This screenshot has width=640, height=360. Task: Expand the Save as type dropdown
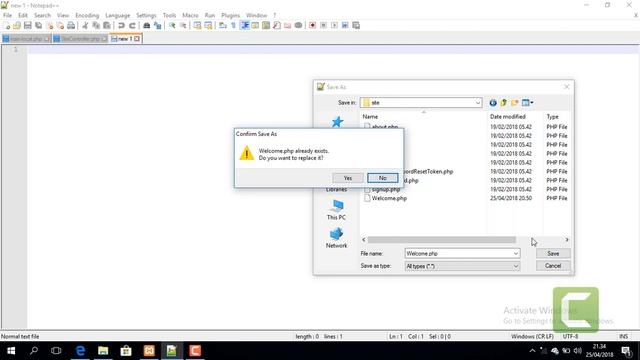pyautogui.click(x=516, y=266)
